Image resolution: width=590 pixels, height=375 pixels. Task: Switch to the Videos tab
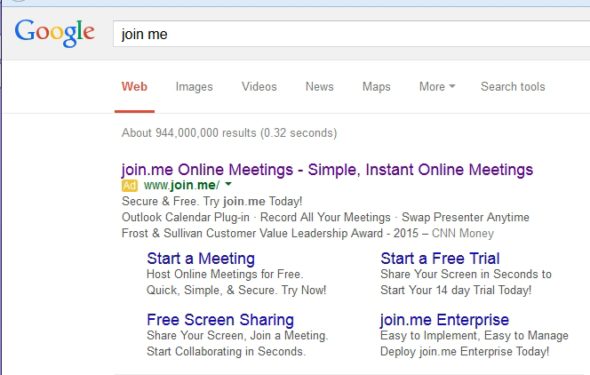point(259,87)
